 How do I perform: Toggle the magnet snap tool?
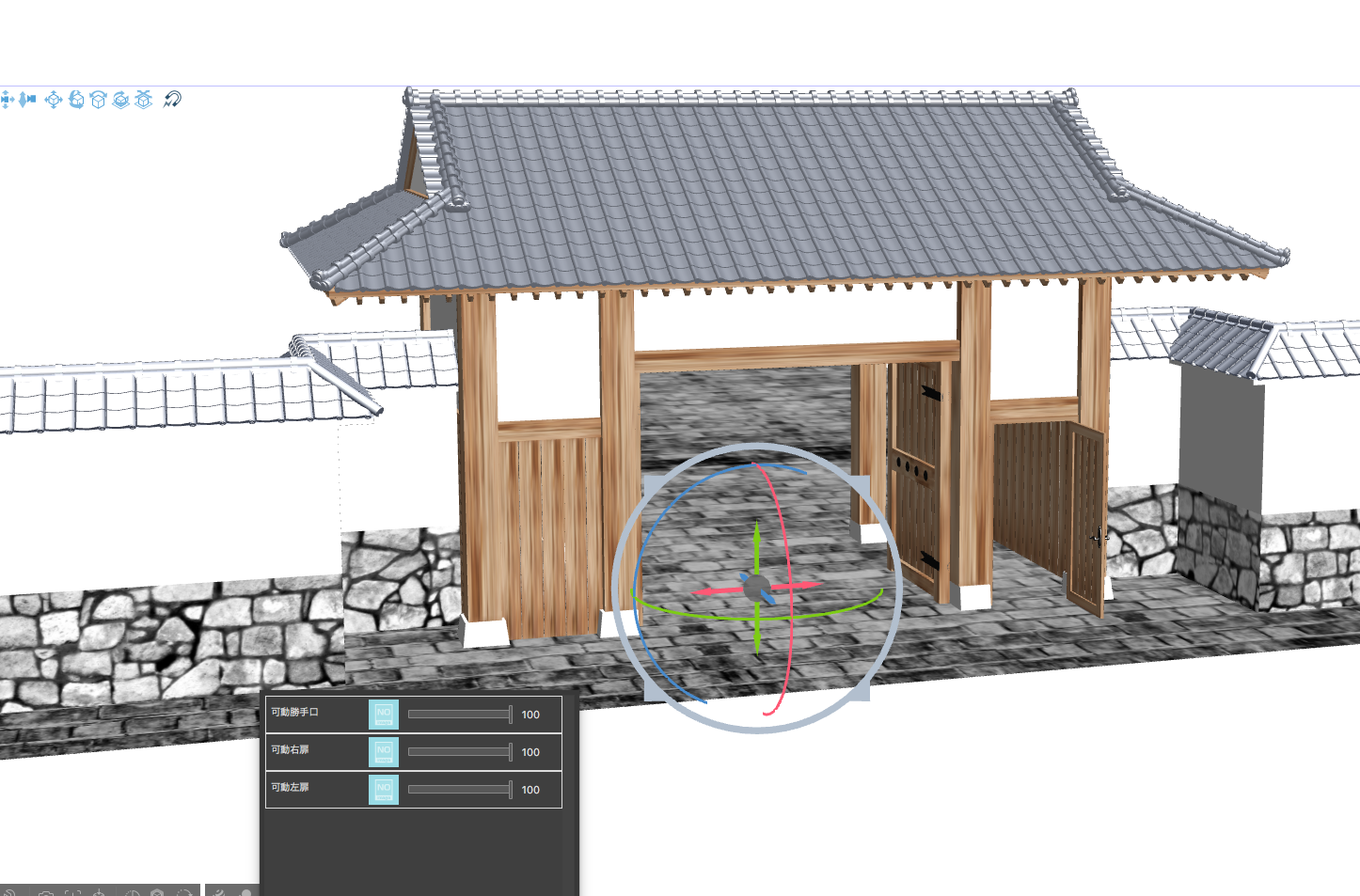coord(173,99)
